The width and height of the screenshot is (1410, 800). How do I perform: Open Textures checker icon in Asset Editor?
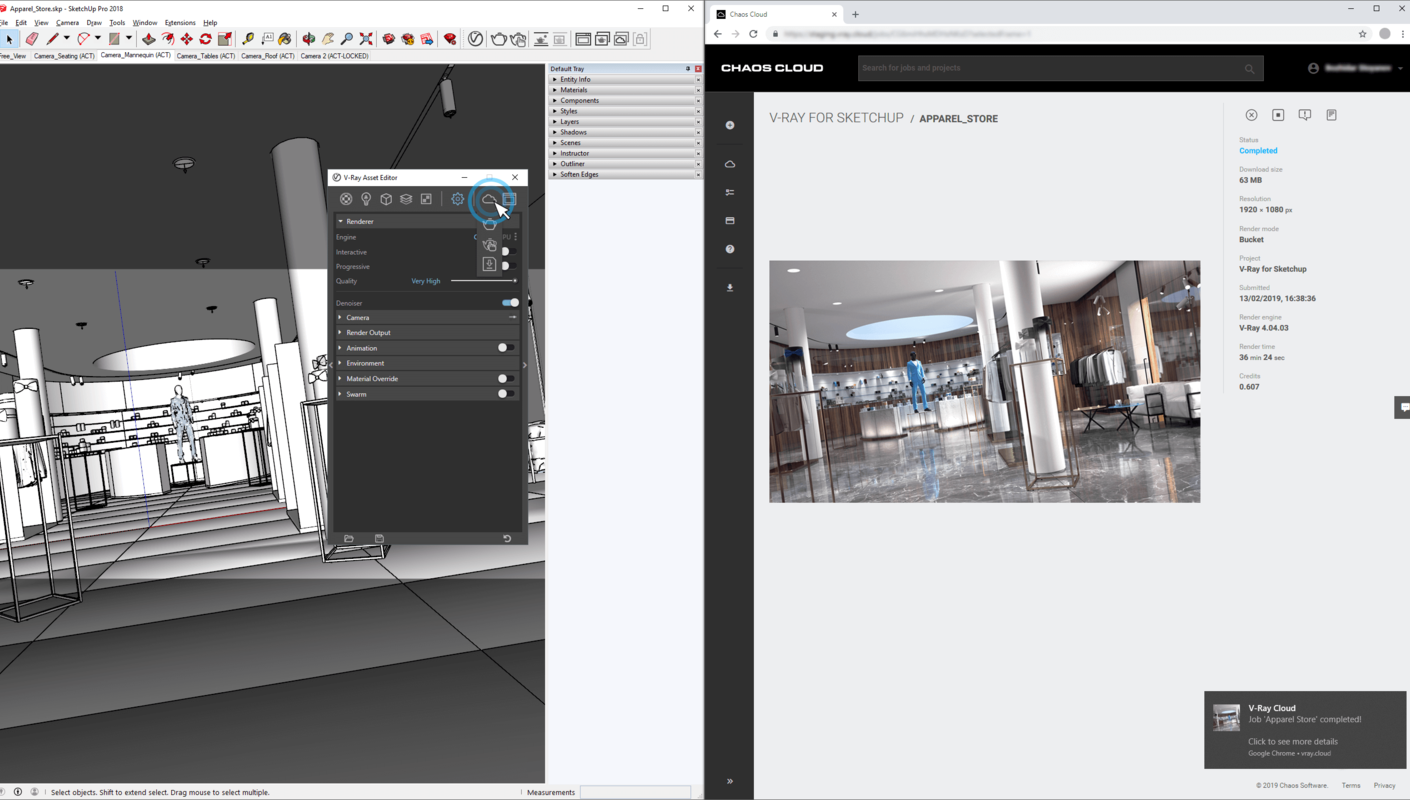coord(426,199)
